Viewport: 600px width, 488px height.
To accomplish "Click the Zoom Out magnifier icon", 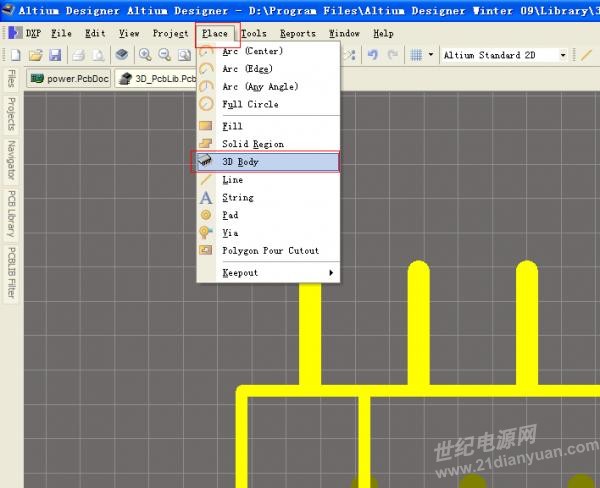I will (165, 55).
